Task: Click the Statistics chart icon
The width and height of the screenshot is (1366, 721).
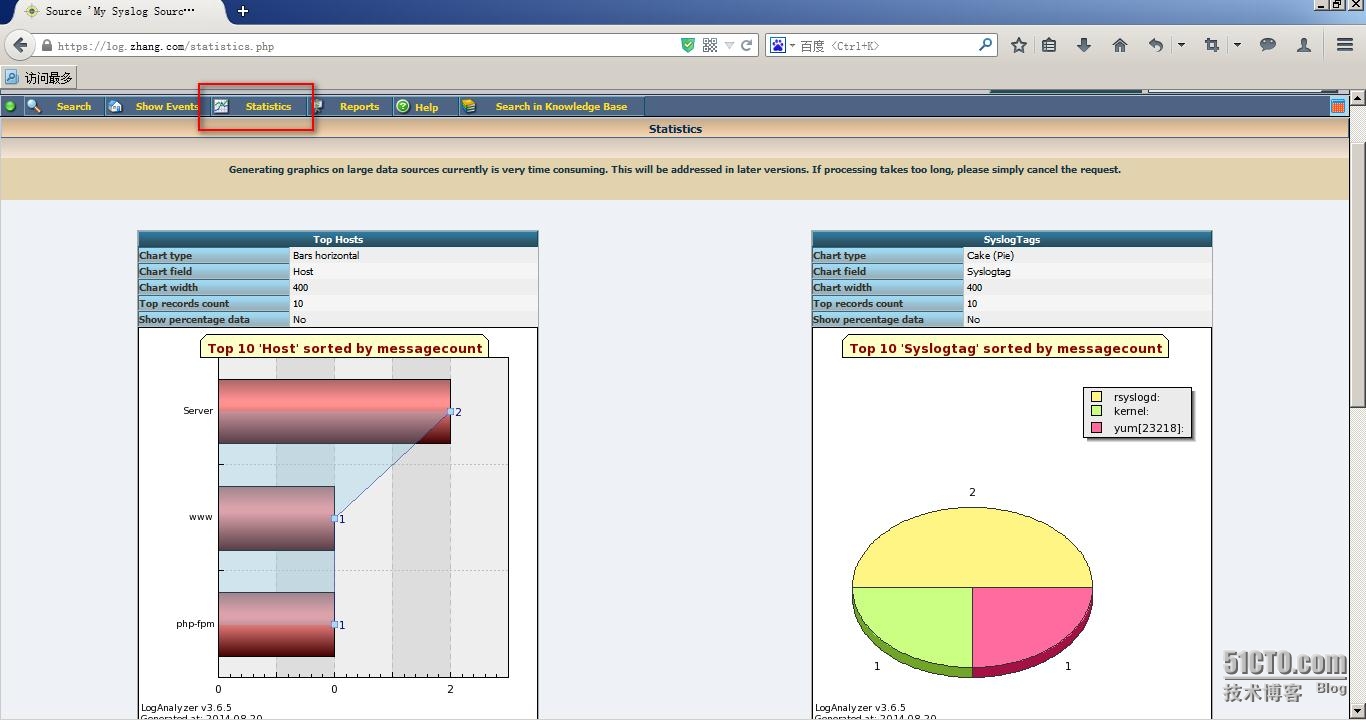Action: 221,106
